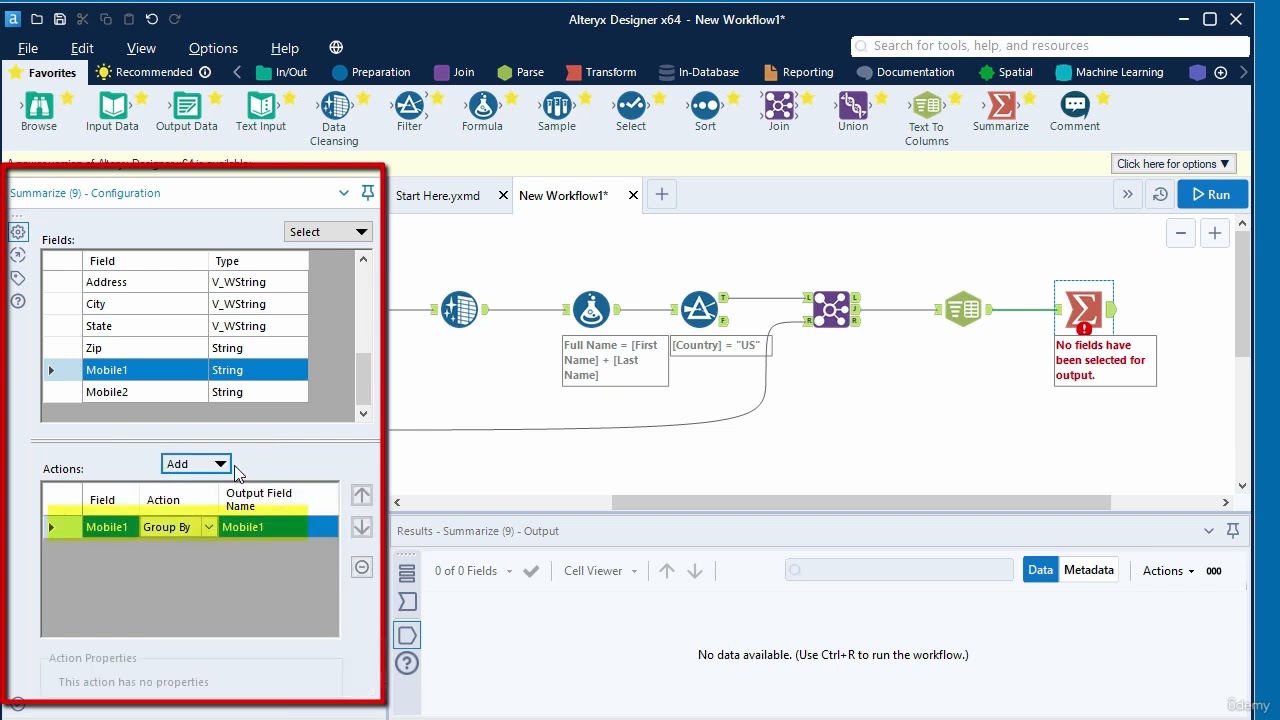The width and height of the screenshot is (1280, 720).
Task: Toggle the Favorites star on Browse tool
Action: [67, 98]
